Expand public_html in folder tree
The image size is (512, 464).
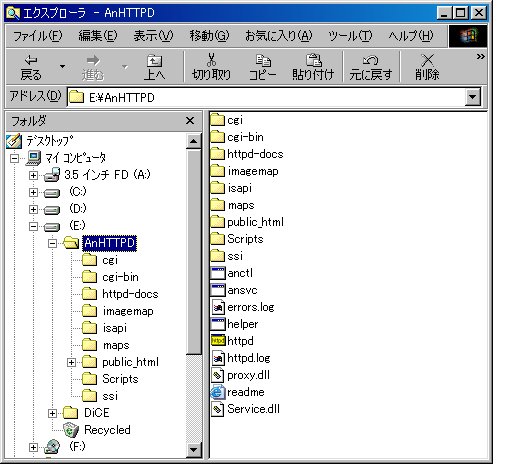click(71, 362)
